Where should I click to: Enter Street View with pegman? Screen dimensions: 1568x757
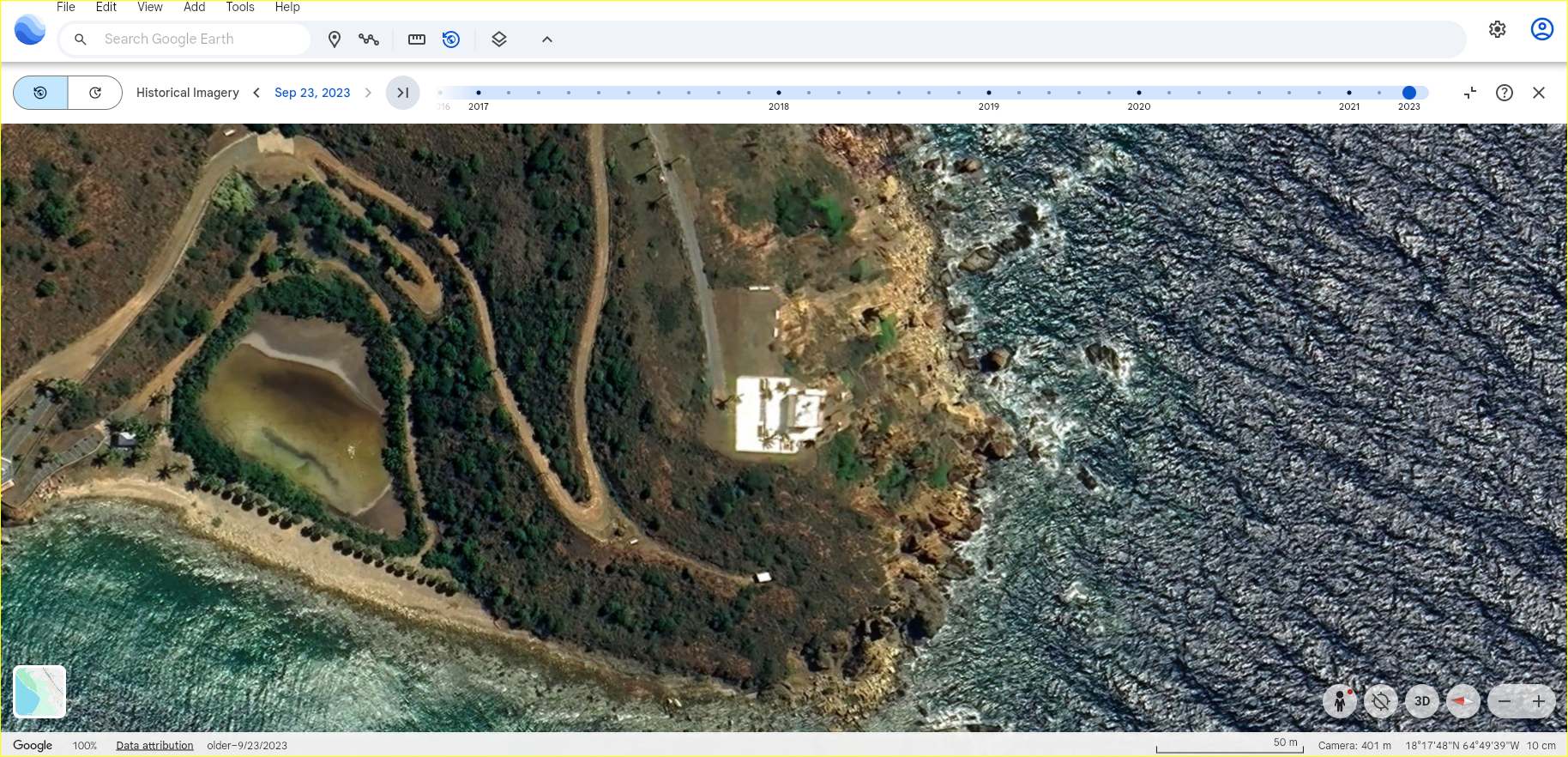click(1340, 701)
